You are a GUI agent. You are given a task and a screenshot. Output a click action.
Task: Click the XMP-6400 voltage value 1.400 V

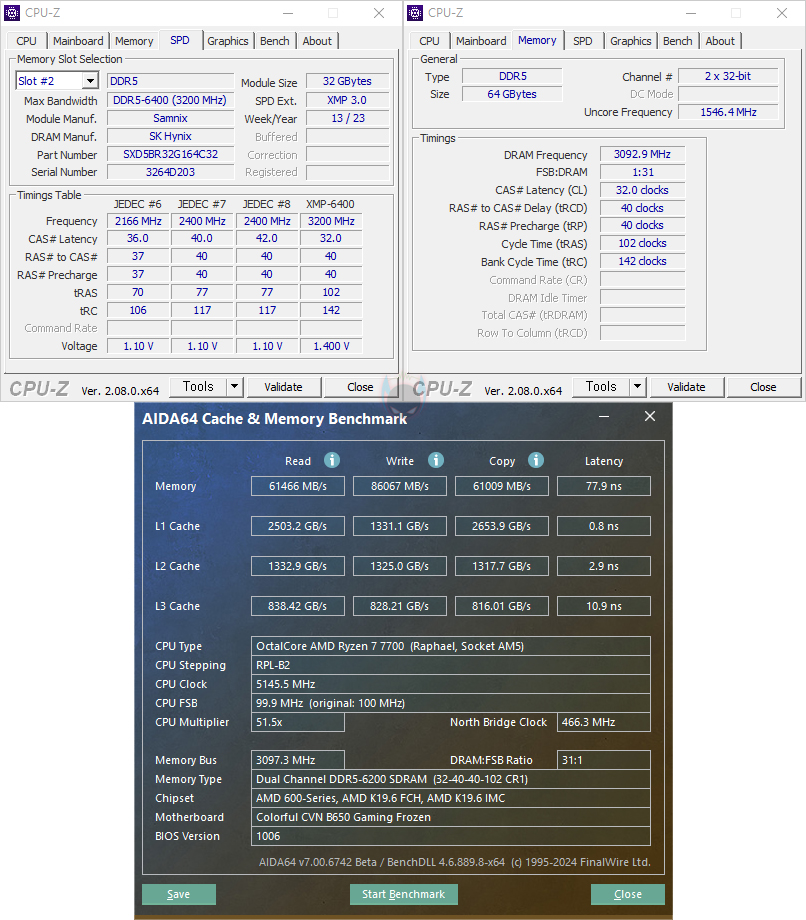point(331,346)
